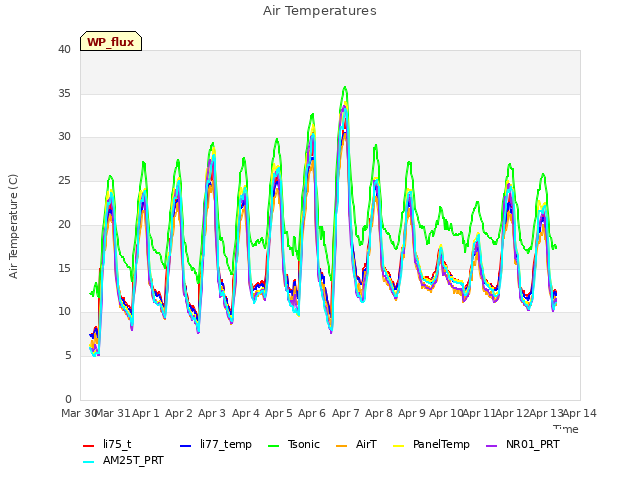Click the blue li77_temp legend swatch
This screenshot has width=640, height=480.
(x=186, y=445)
